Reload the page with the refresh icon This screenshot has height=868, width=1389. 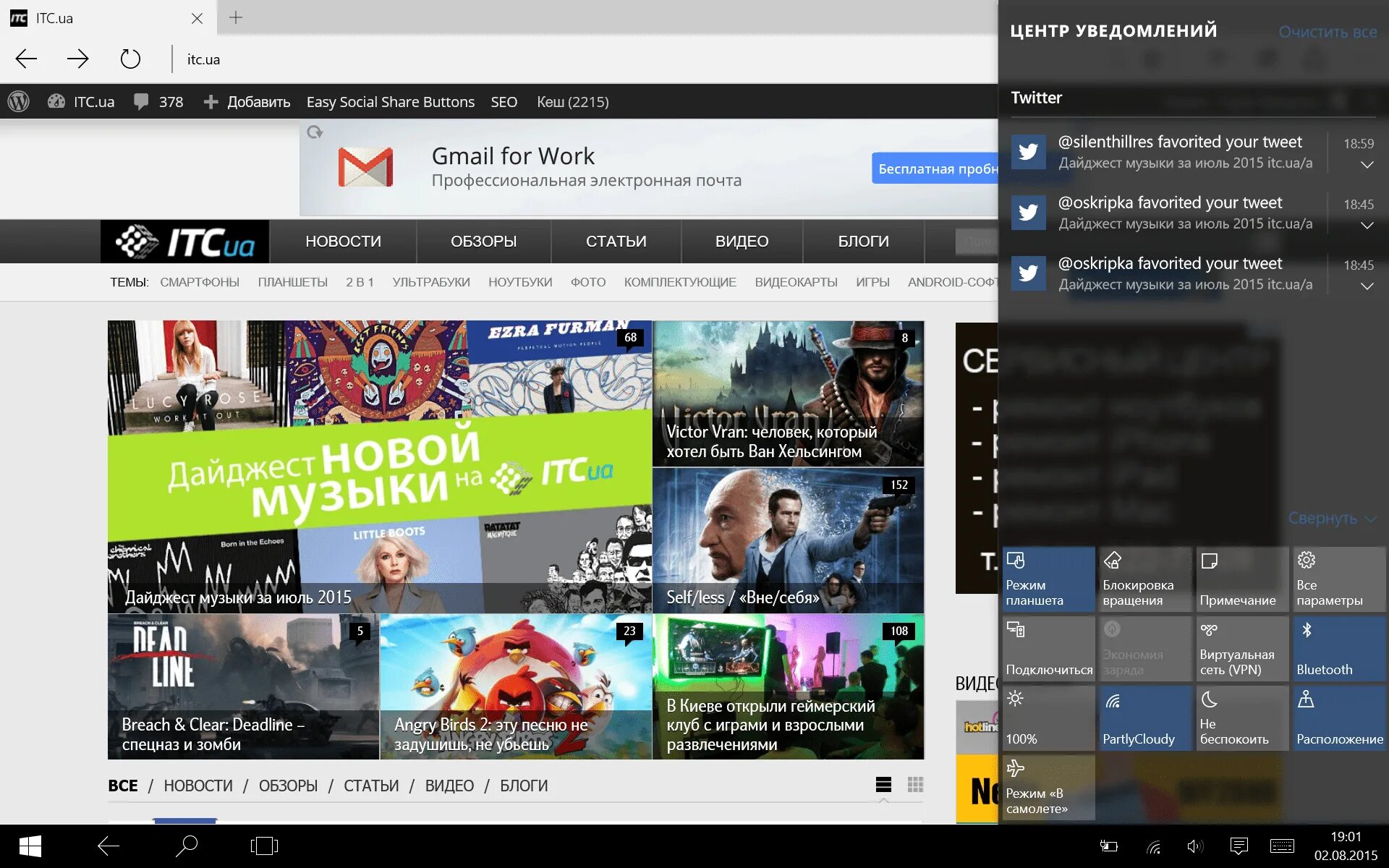point(130,59)
